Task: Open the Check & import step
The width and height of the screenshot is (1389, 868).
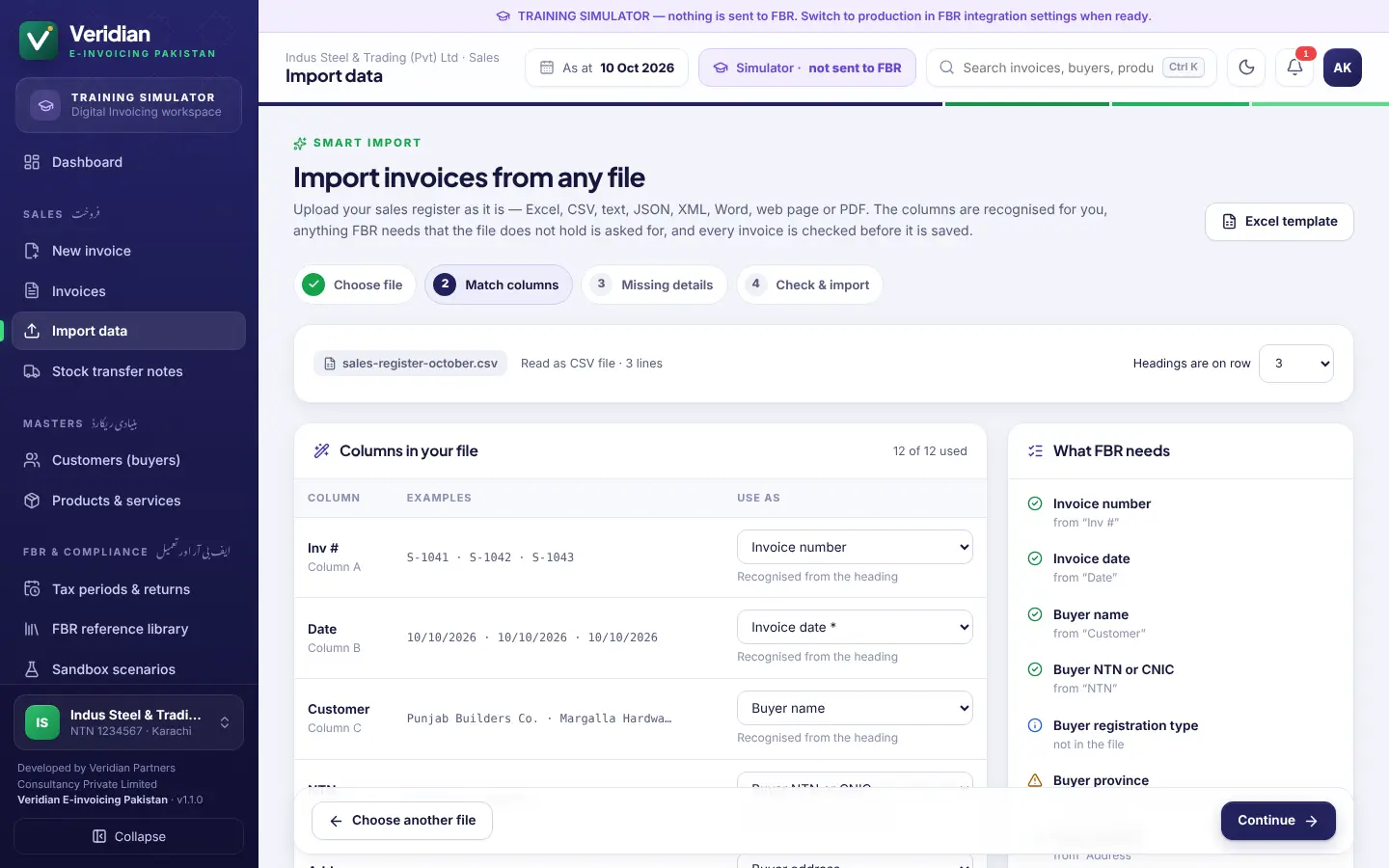Action: tap(809, 285)
